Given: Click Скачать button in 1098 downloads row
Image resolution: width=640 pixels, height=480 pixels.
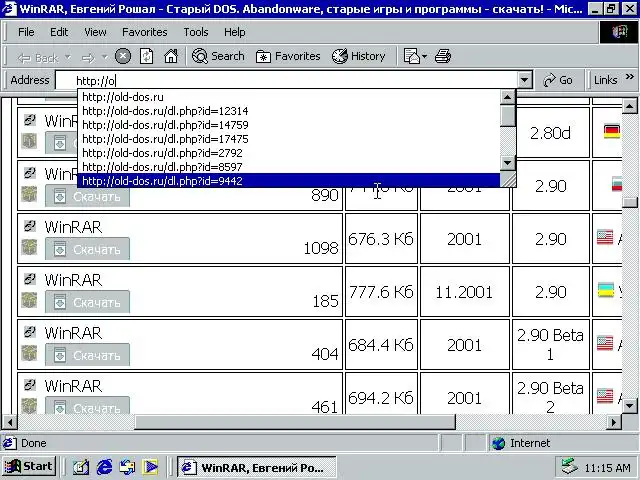Looking at the screenshot, I should [x=87, y=249].
